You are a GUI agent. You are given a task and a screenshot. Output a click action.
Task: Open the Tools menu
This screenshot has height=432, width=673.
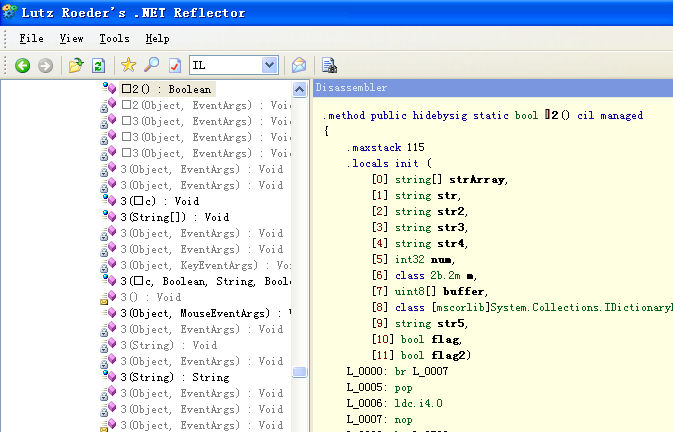point(114,38)
